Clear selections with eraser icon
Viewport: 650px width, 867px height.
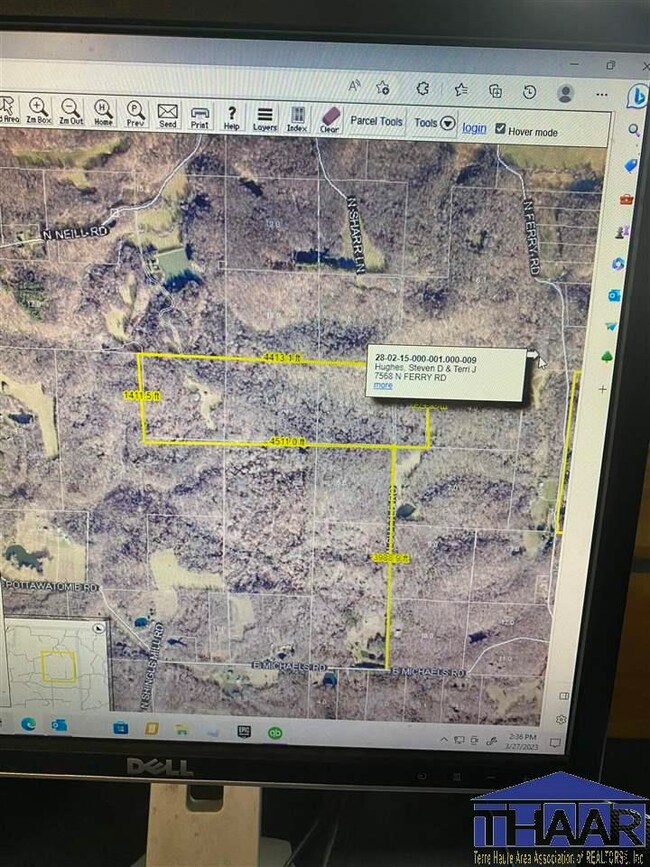click(x=329, y=121)
